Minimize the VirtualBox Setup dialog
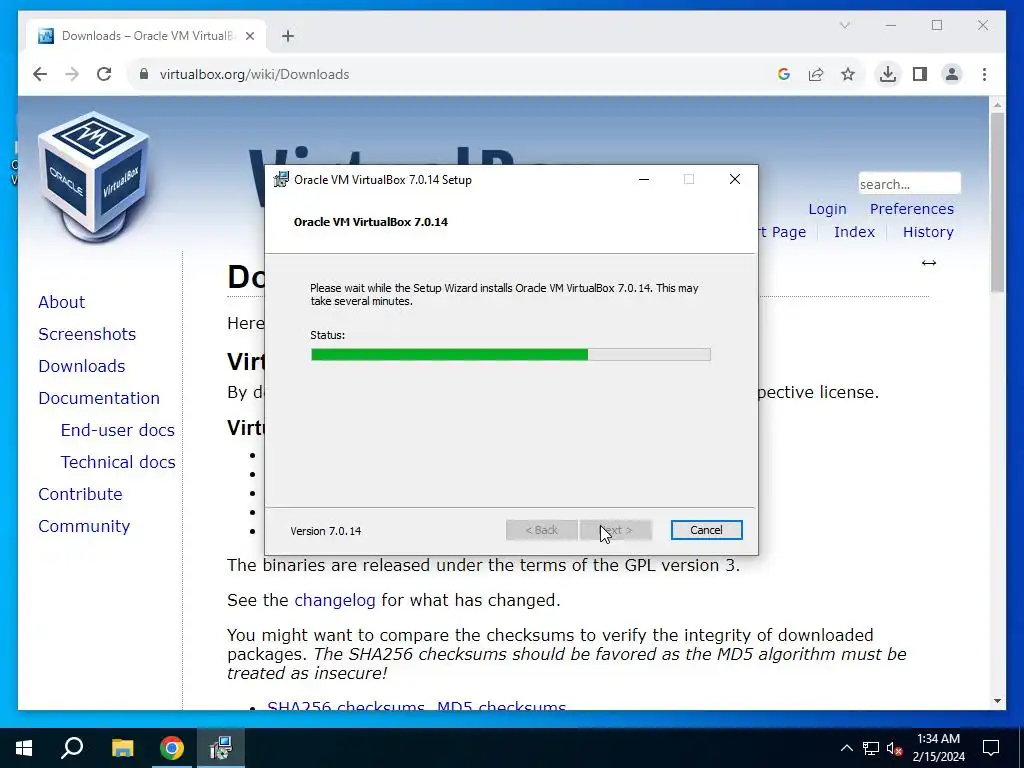The width and height of the screenshot is (1024, 768). 644,180
